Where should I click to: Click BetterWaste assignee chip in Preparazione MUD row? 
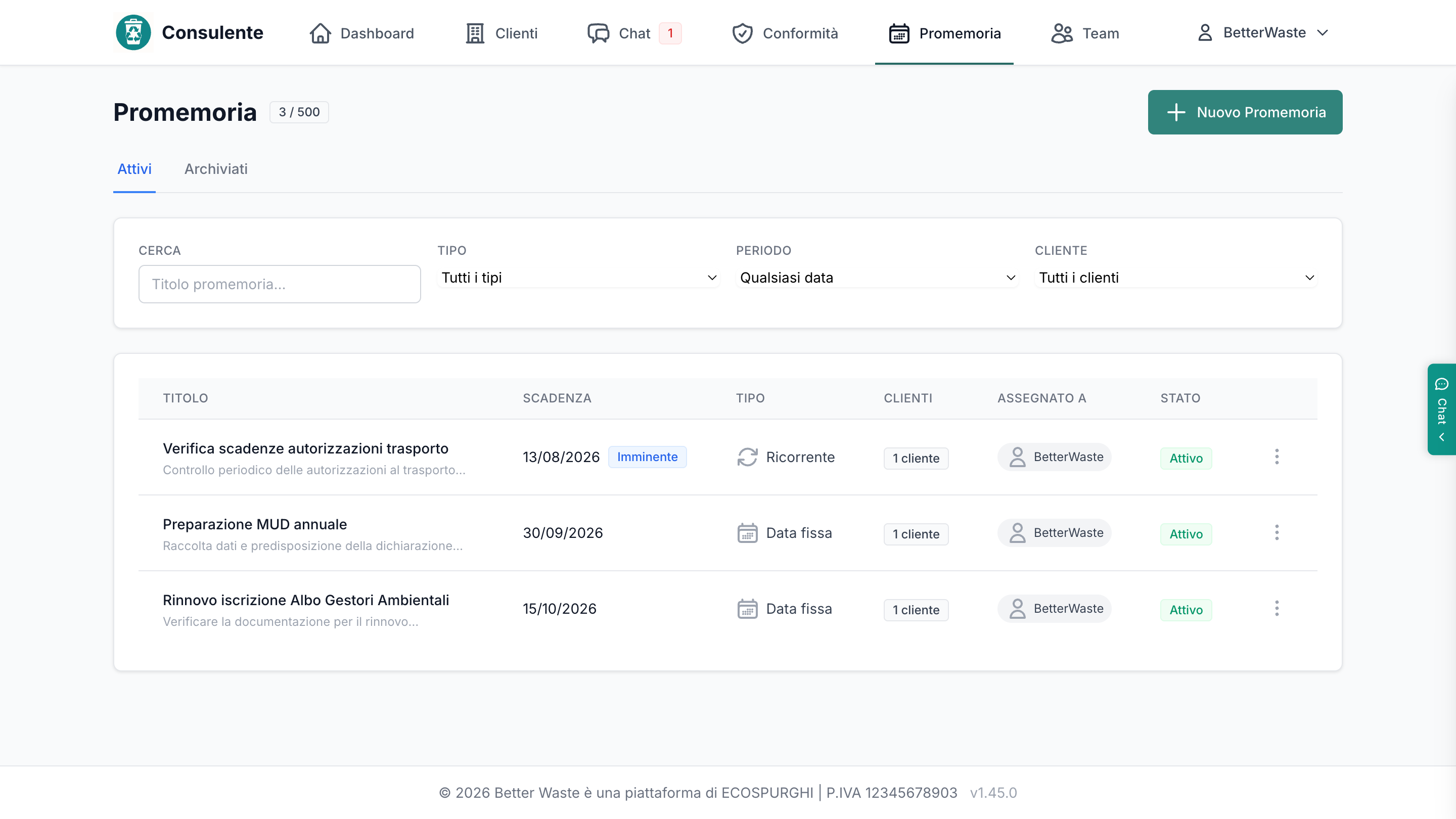pos(1054,532)
